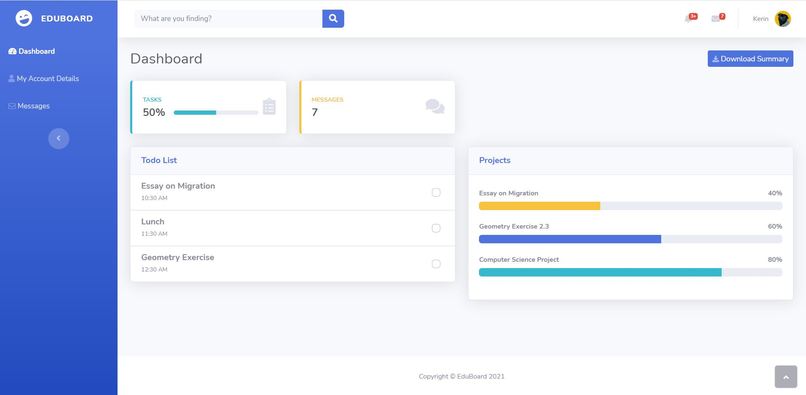Open Messages in the sidebar

29,106
